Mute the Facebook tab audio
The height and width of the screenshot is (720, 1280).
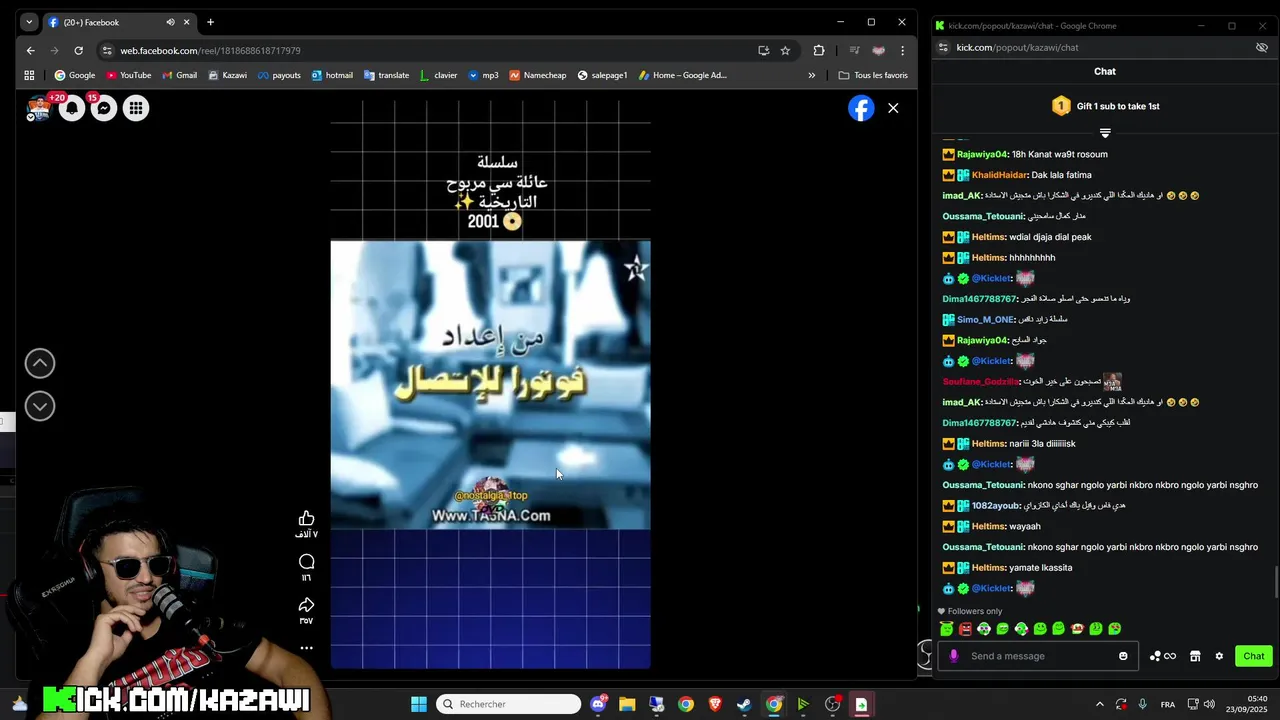pos(170,22)
